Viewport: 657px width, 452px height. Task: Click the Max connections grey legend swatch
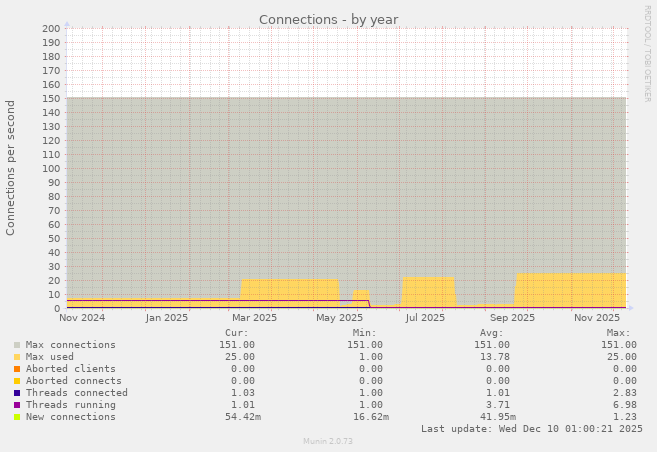[17, 345]
